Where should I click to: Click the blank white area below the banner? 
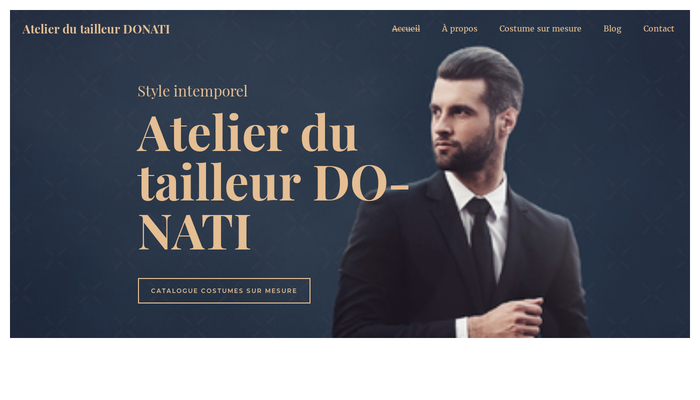[x=350, y=368]
